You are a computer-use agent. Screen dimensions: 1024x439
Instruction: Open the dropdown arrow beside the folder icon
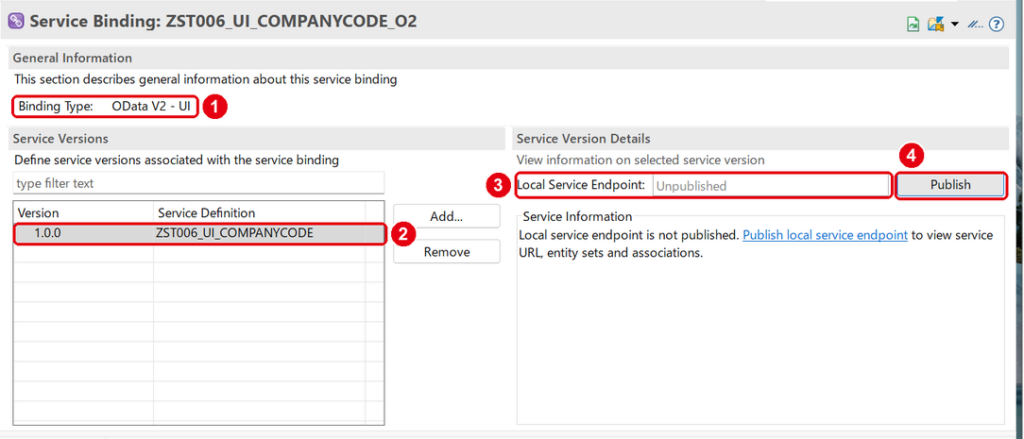(954, 25)
